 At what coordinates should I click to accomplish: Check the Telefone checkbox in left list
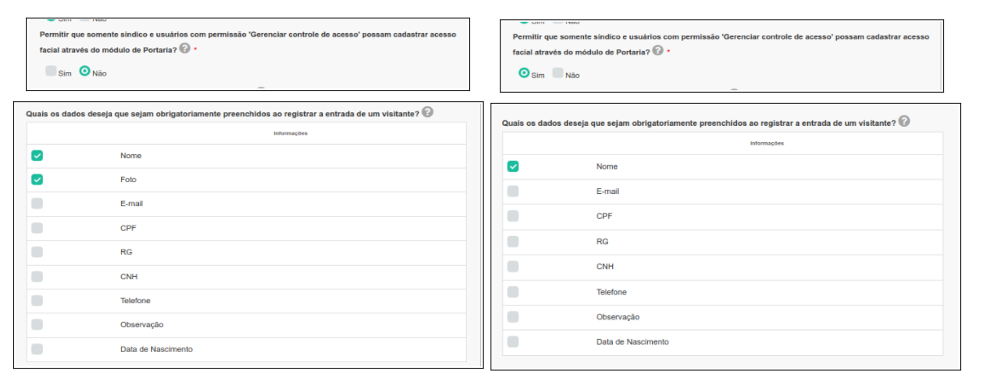tap(37, 300)
